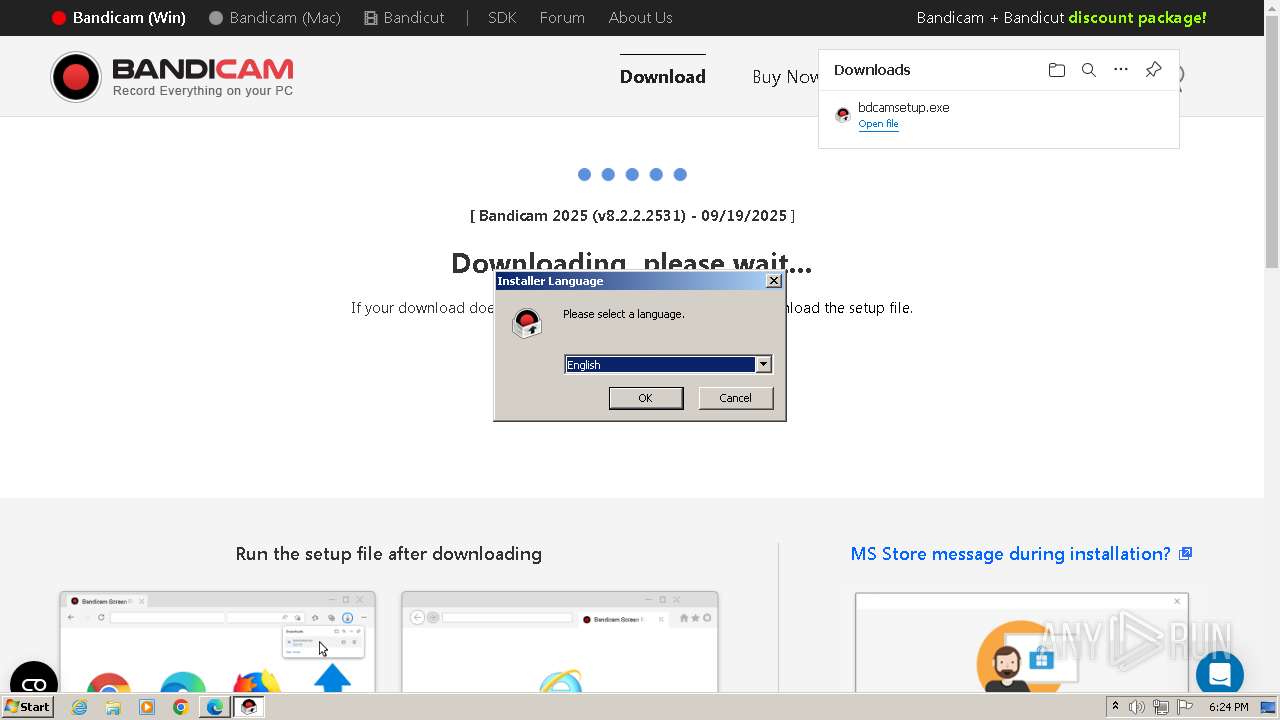
Task: Click the Show desktop button
Action: [1268, 707]
